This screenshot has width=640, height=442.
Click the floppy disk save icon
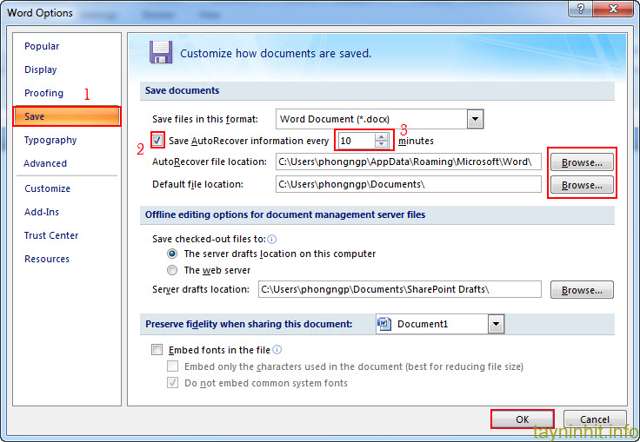pos(160,53)
